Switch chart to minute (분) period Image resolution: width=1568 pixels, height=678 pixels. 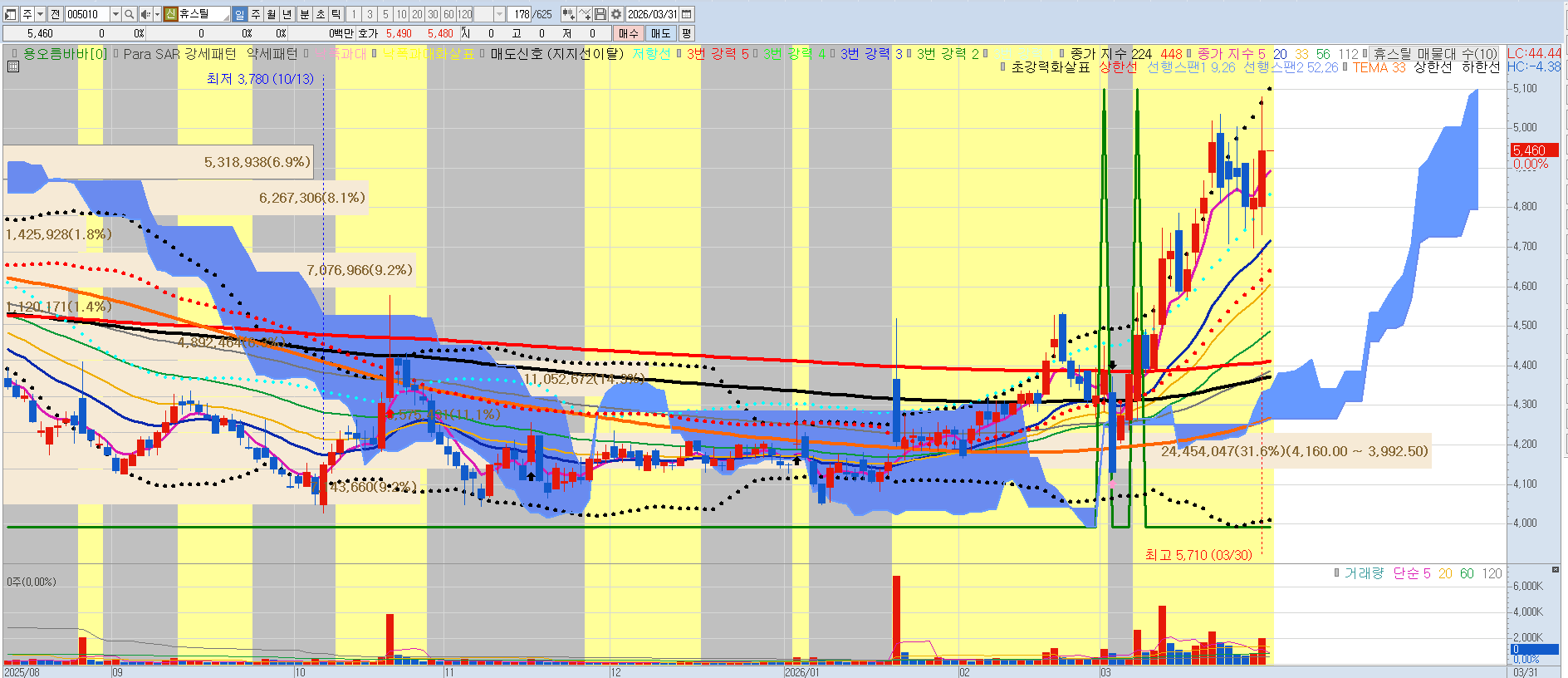pyautogui.click(x=305, y=14)
